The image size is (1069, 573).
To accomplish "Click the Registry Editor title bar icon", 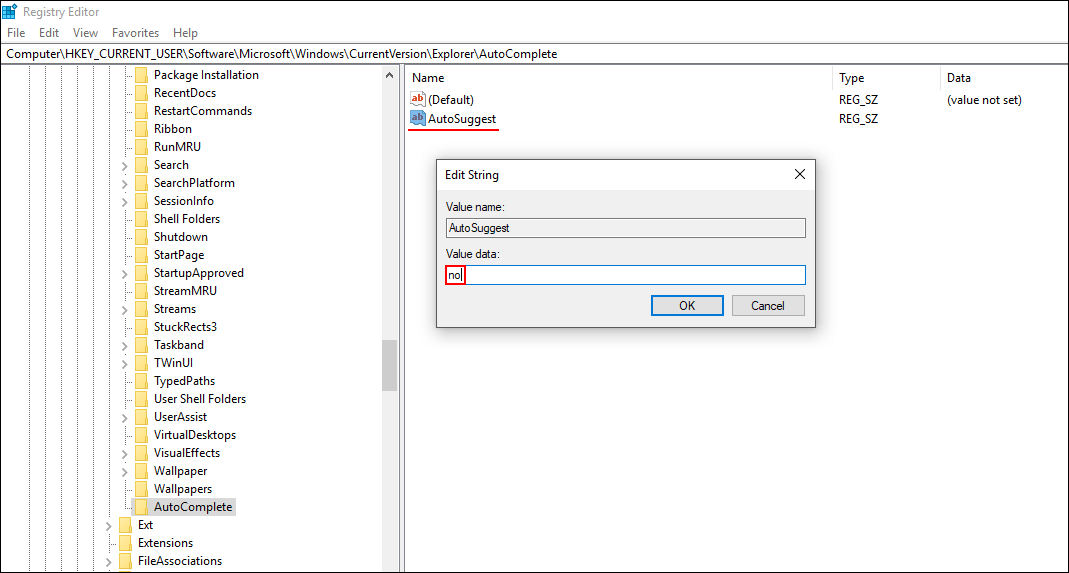I will [x=10, y=12].
